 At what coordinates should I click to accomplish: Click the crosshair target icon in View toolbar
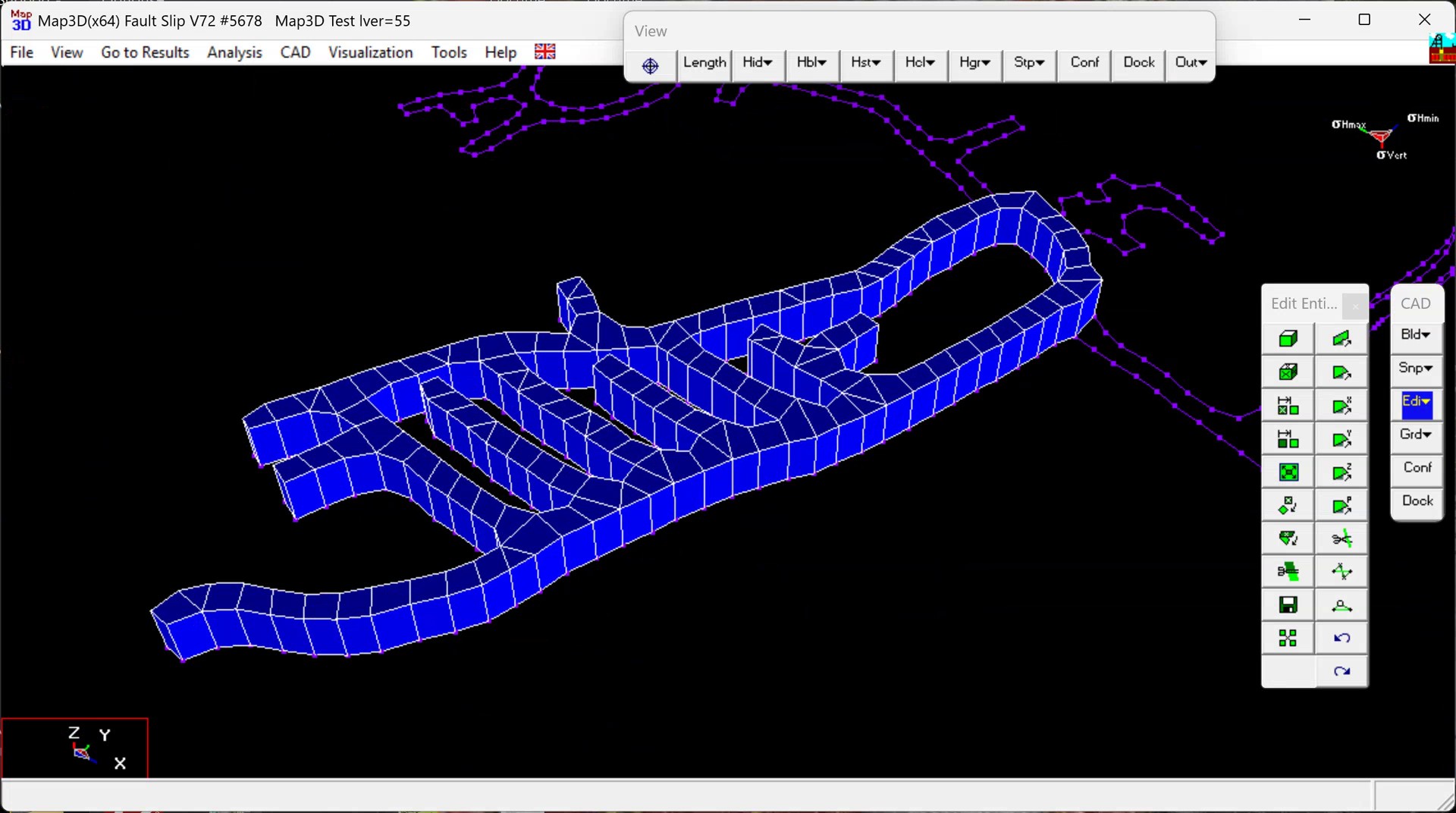point(650,66)
